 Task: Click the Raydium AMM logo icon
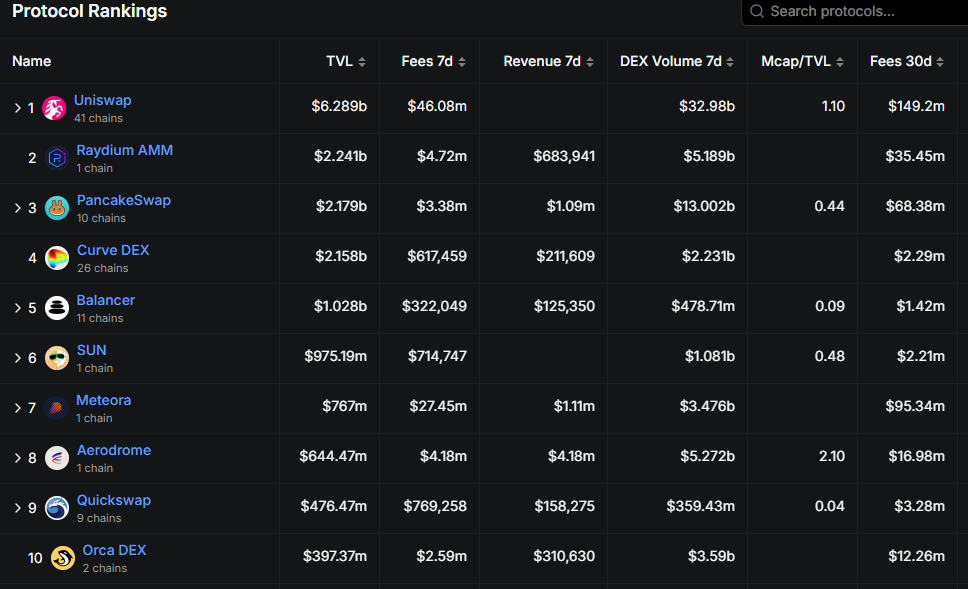[57, 158]
